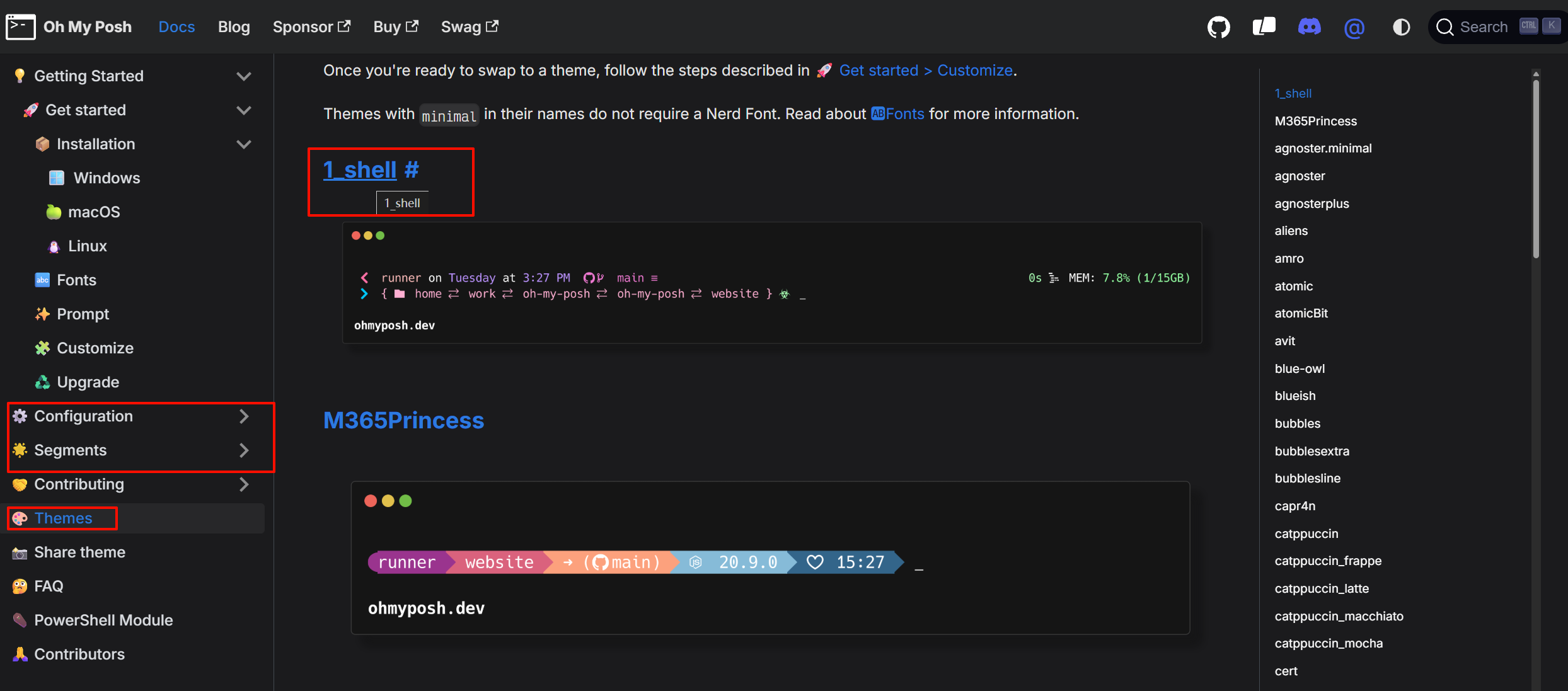The height and width of the screenshot is (691, 1568).
Task: Click the M365Princess heading
Action: tap(404, 420)
